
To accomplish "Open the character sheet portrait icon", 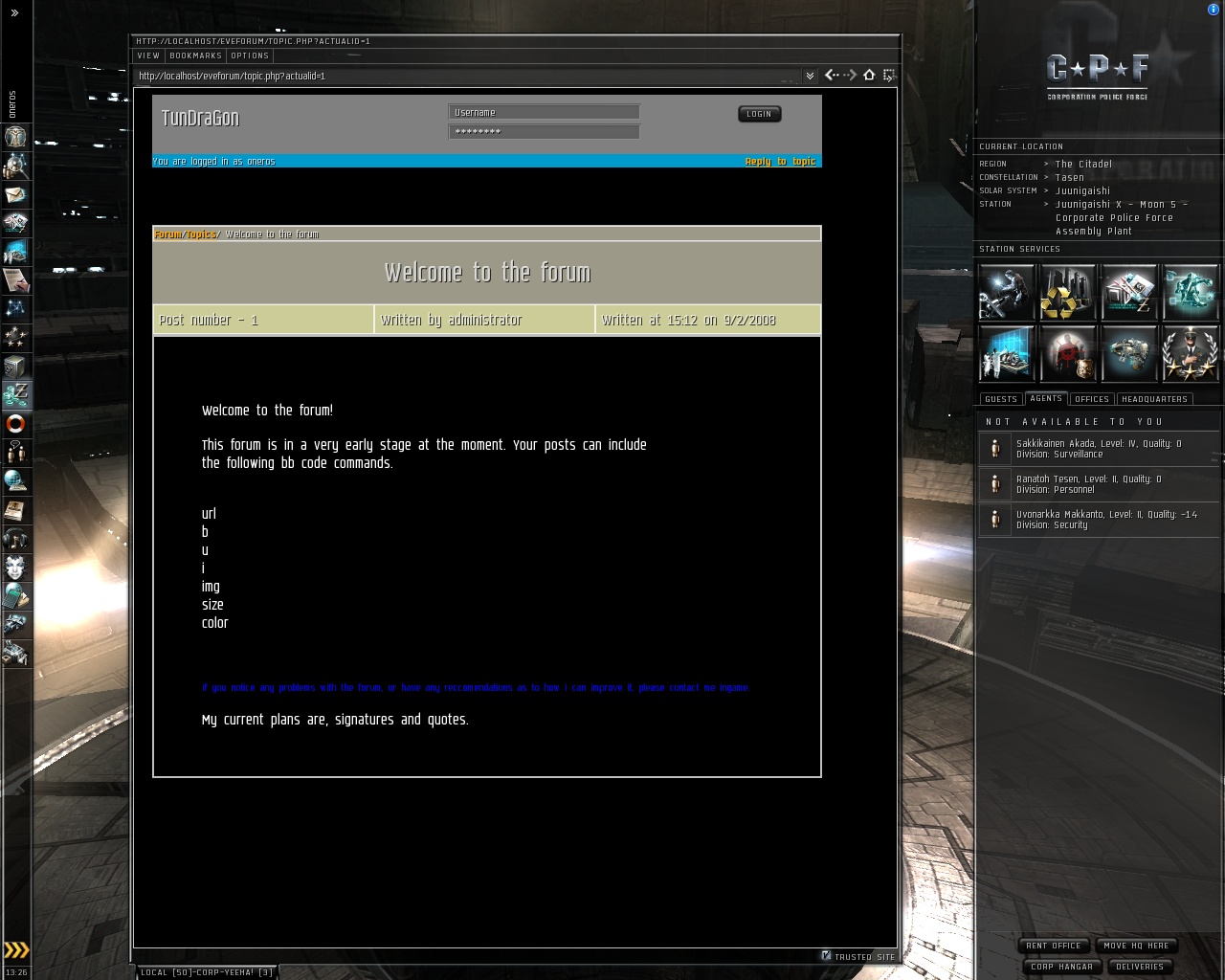I will (16, 137).
